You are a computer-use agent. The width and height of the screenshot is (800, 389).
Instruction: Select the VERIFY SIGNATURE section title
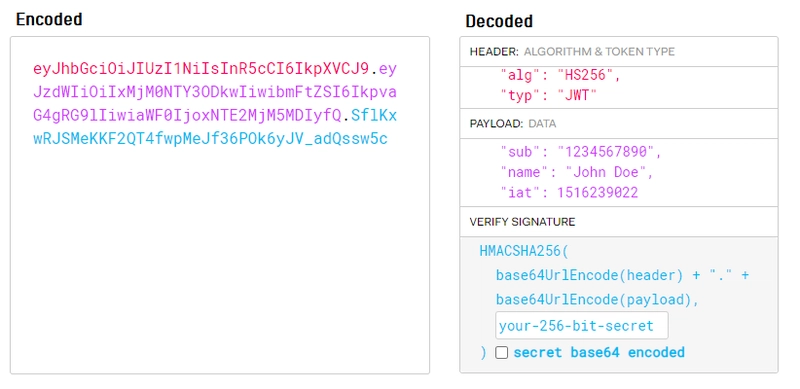click(x=522, y=222)
